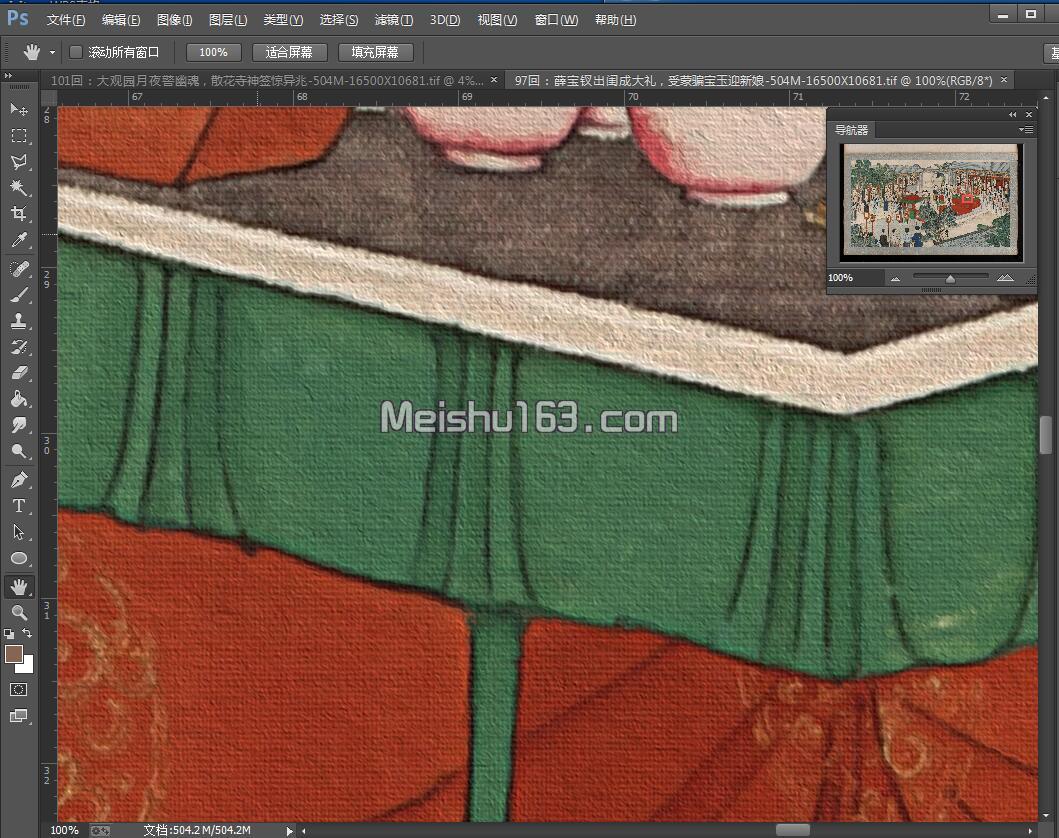This screenshot has width=1059, height=838.
Task: Click the Navigator 100% zoom field
Action: (855, 278)
